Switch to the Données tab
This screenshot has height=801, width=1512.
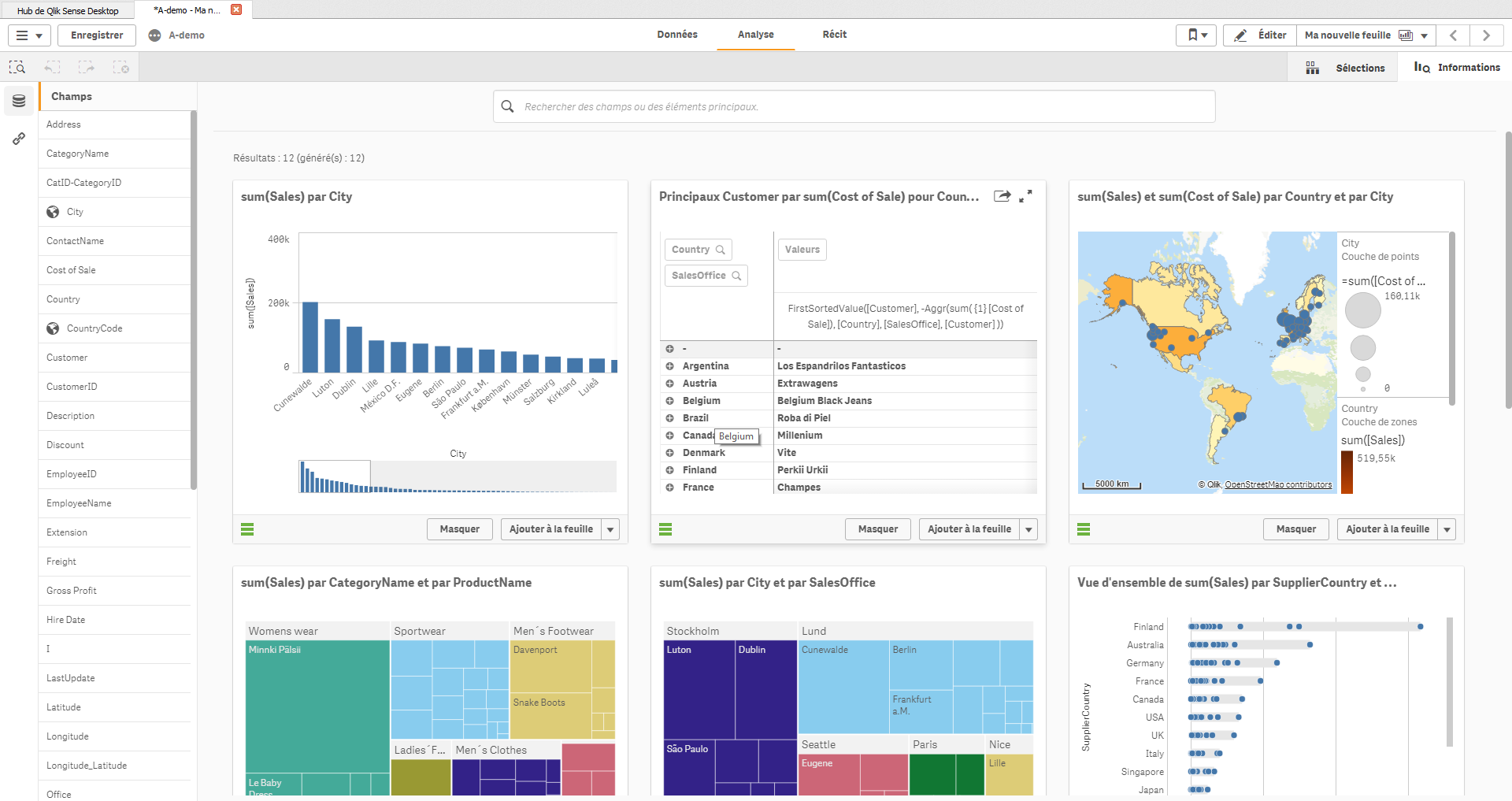pyautogui.click(x=677, y=35)
